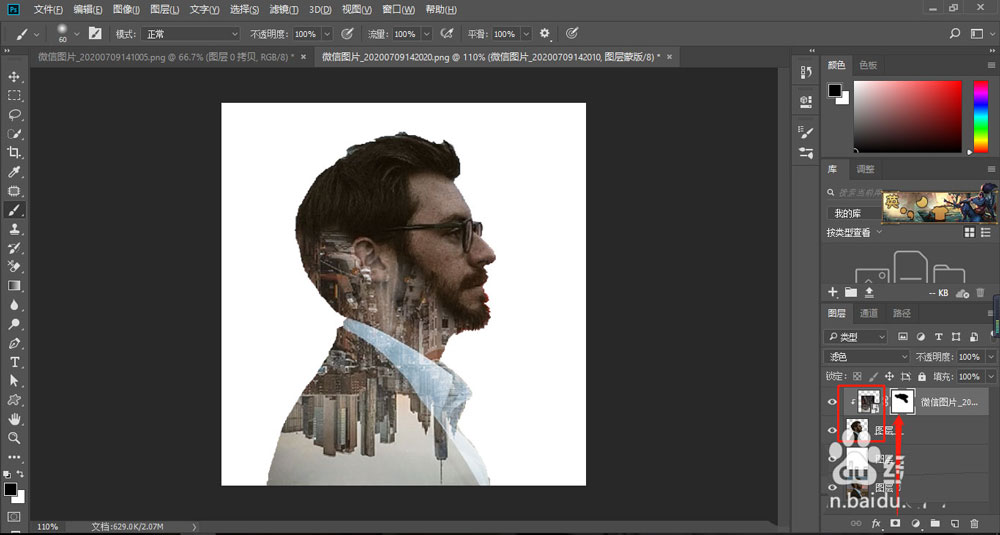Toggle pressure for size button
Image resolution: width=1000 pixels, height=535 pixels.
tap(572, 33)
